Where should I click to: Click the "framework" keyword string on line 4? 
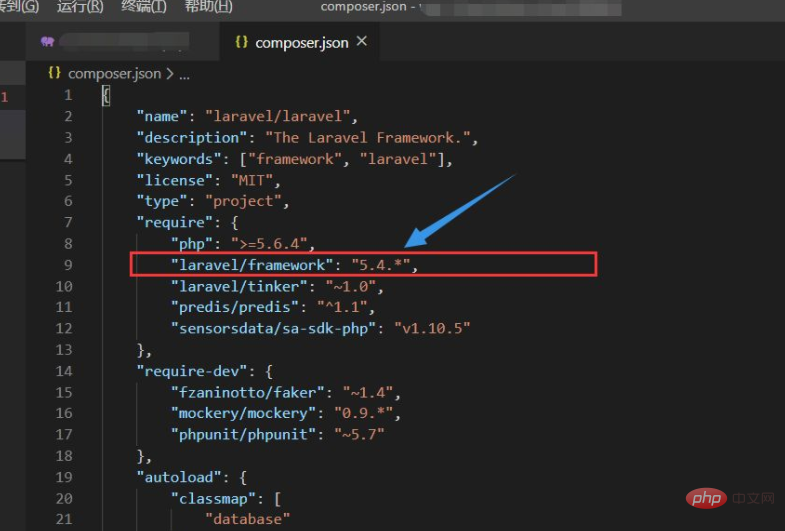click(295, 159)
